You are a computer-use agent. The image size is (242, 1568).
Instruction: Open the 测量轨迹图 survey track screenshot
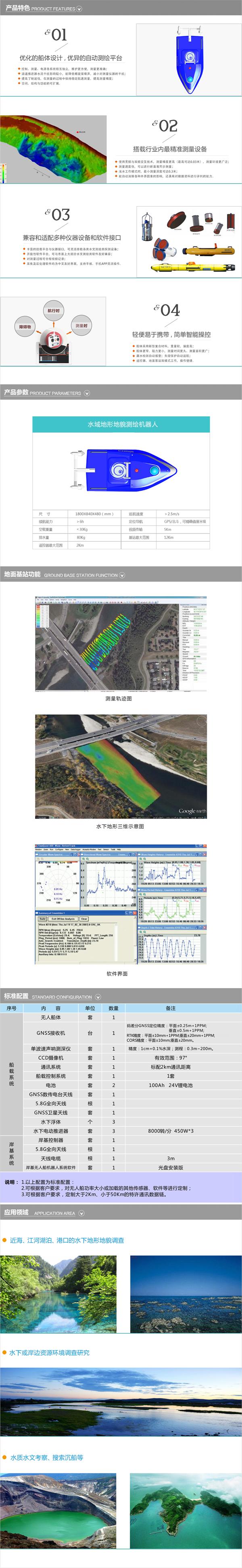pos(121,644)
